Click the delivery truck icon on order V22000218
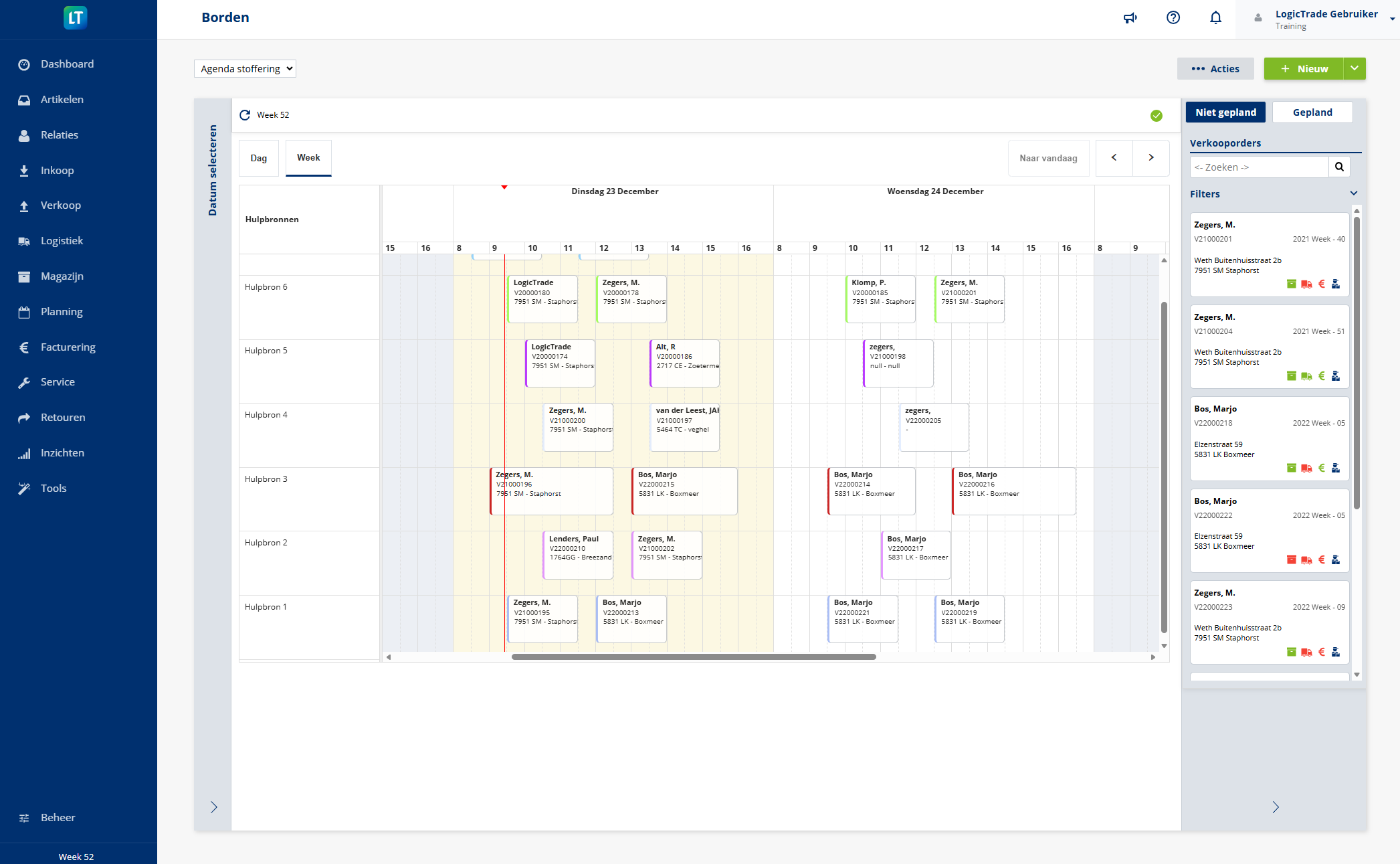The image size is (1400, 864). click(x=1306, y=468)
